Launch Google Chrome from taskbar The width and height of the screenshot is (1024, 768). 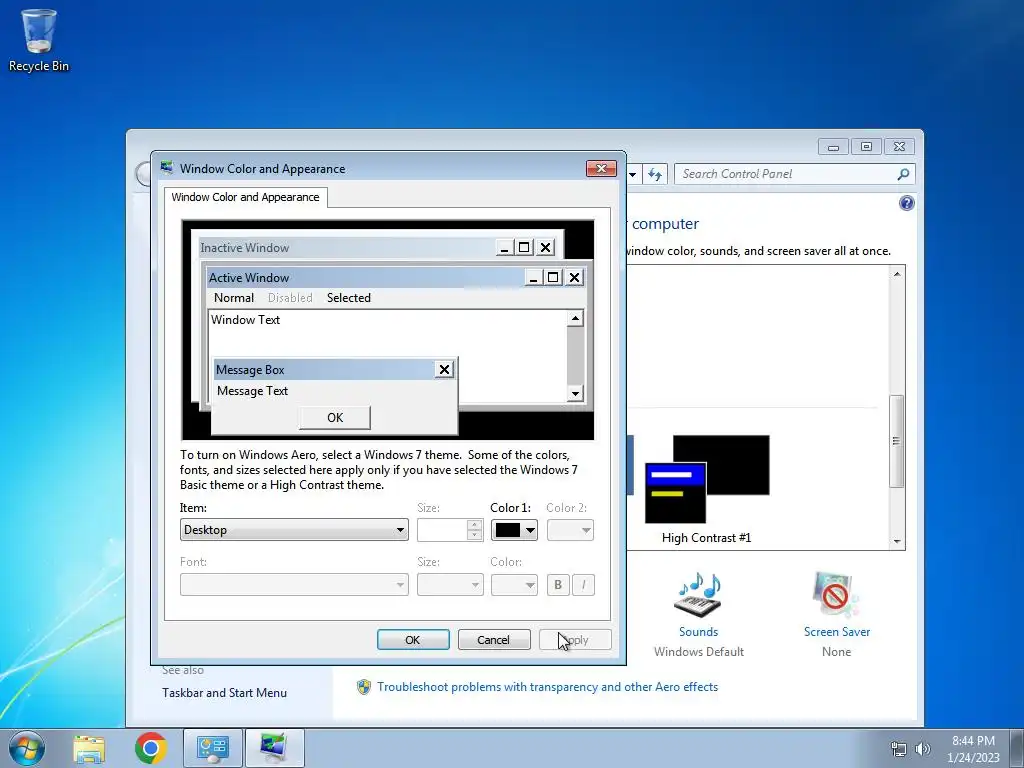151,748
